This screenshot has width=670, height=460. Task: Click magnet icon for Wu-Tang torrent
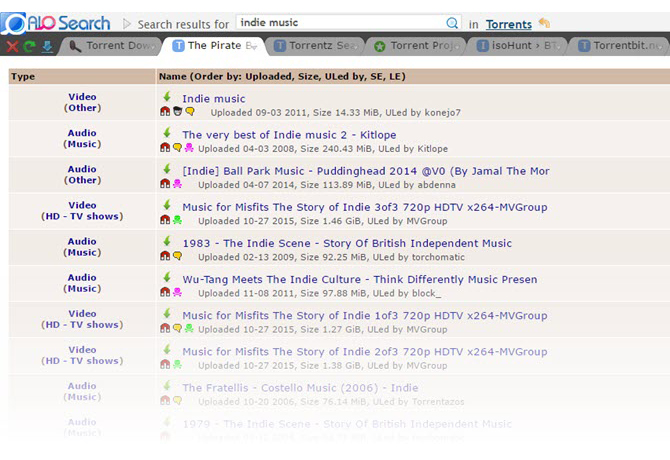pyautogui.click(x=165, y=292)
